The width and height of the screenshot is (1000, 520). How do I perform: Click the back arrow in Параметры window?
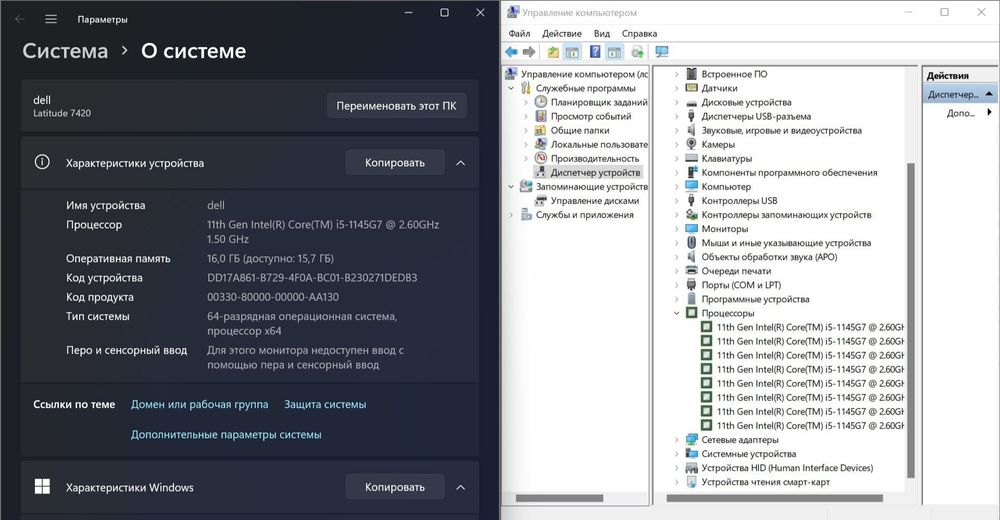(20, 19)
